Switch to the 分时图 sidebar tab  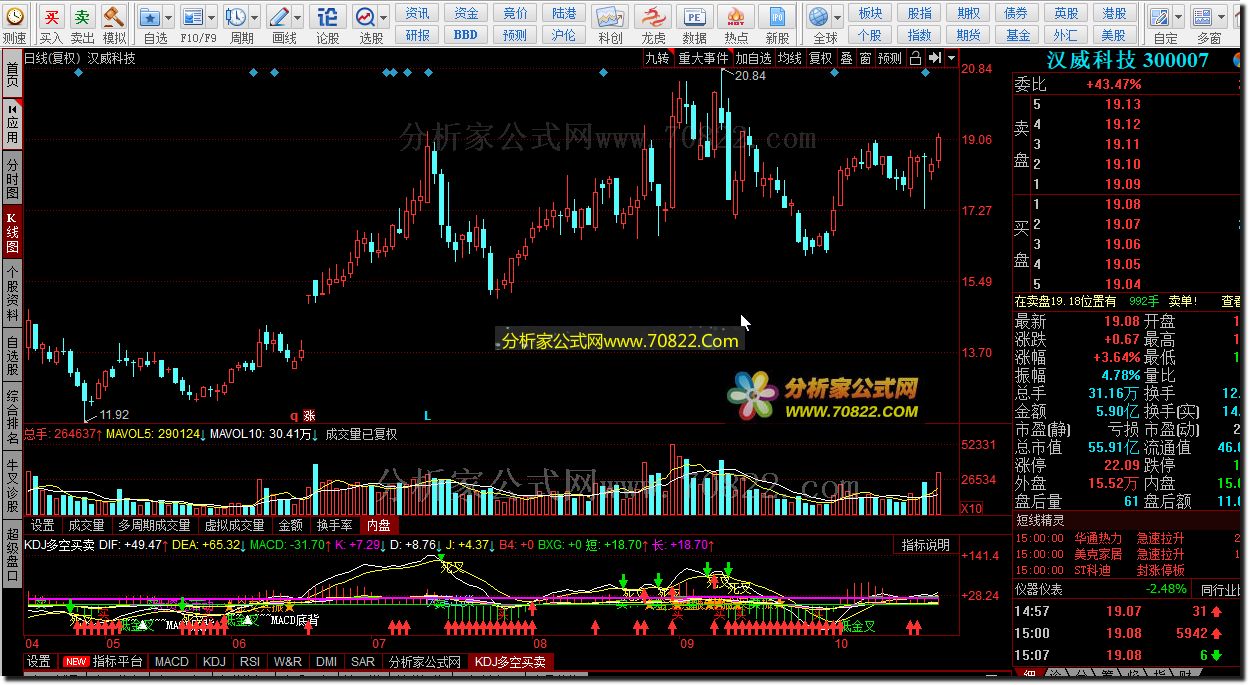[12, 179]
